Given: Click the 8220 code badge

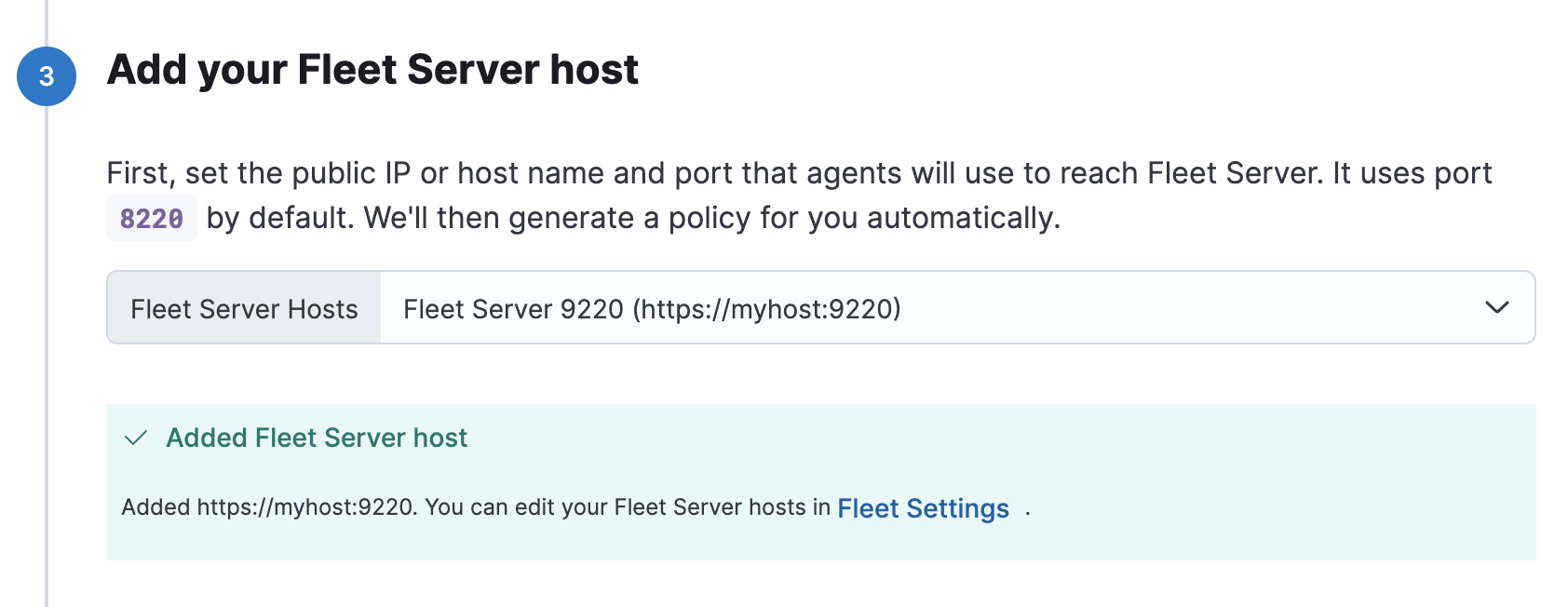Looking at the screenshot, I should (x=151, y=218).
